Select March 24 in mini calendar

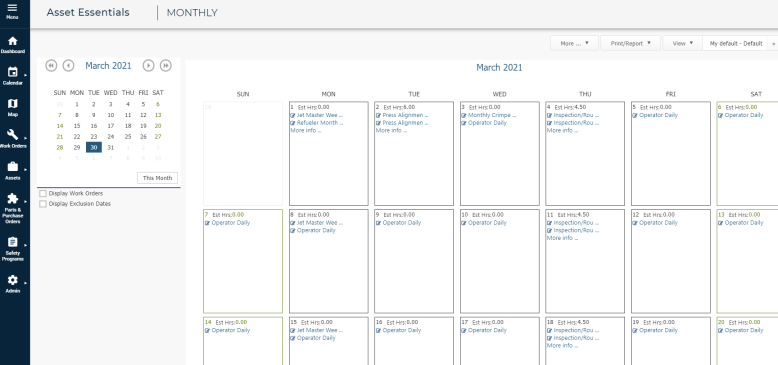click(111, 136)
